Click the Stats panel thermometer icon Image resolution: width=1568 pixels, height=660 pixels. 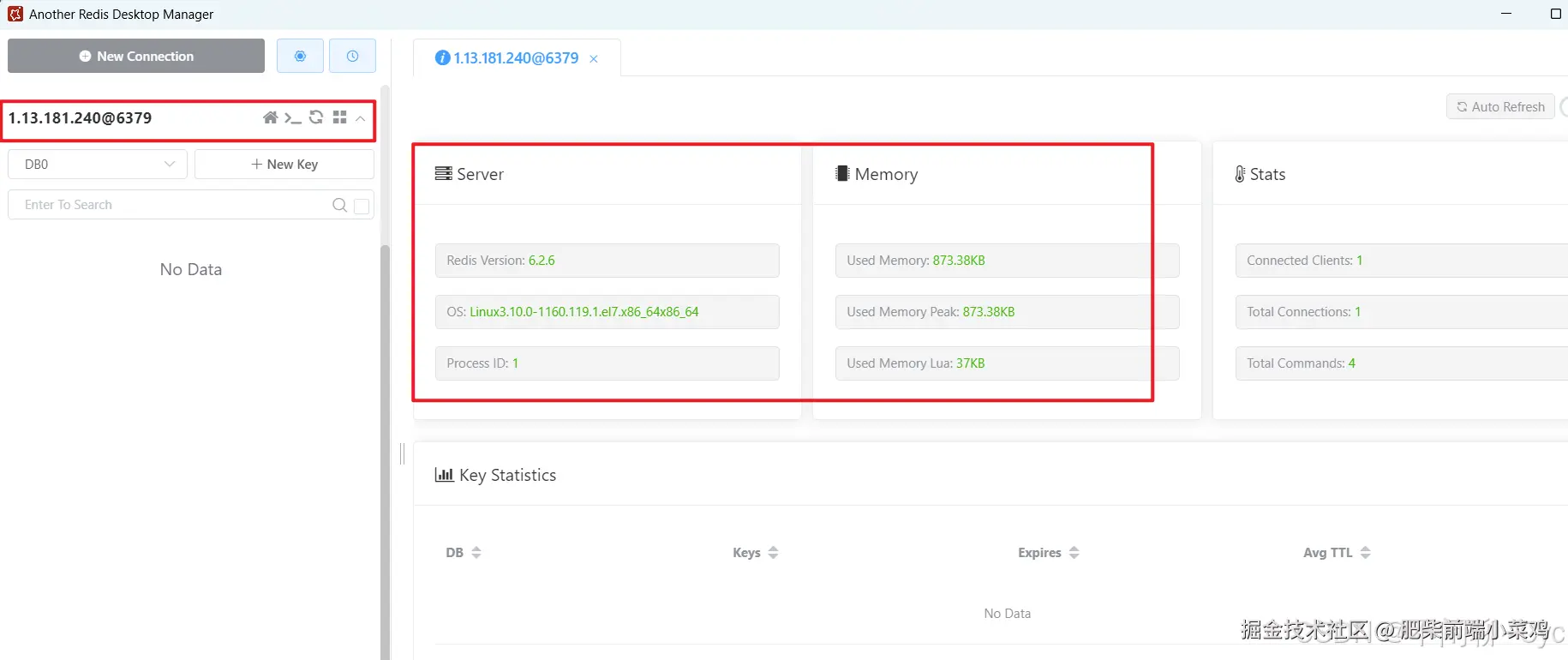(1240, 174)
